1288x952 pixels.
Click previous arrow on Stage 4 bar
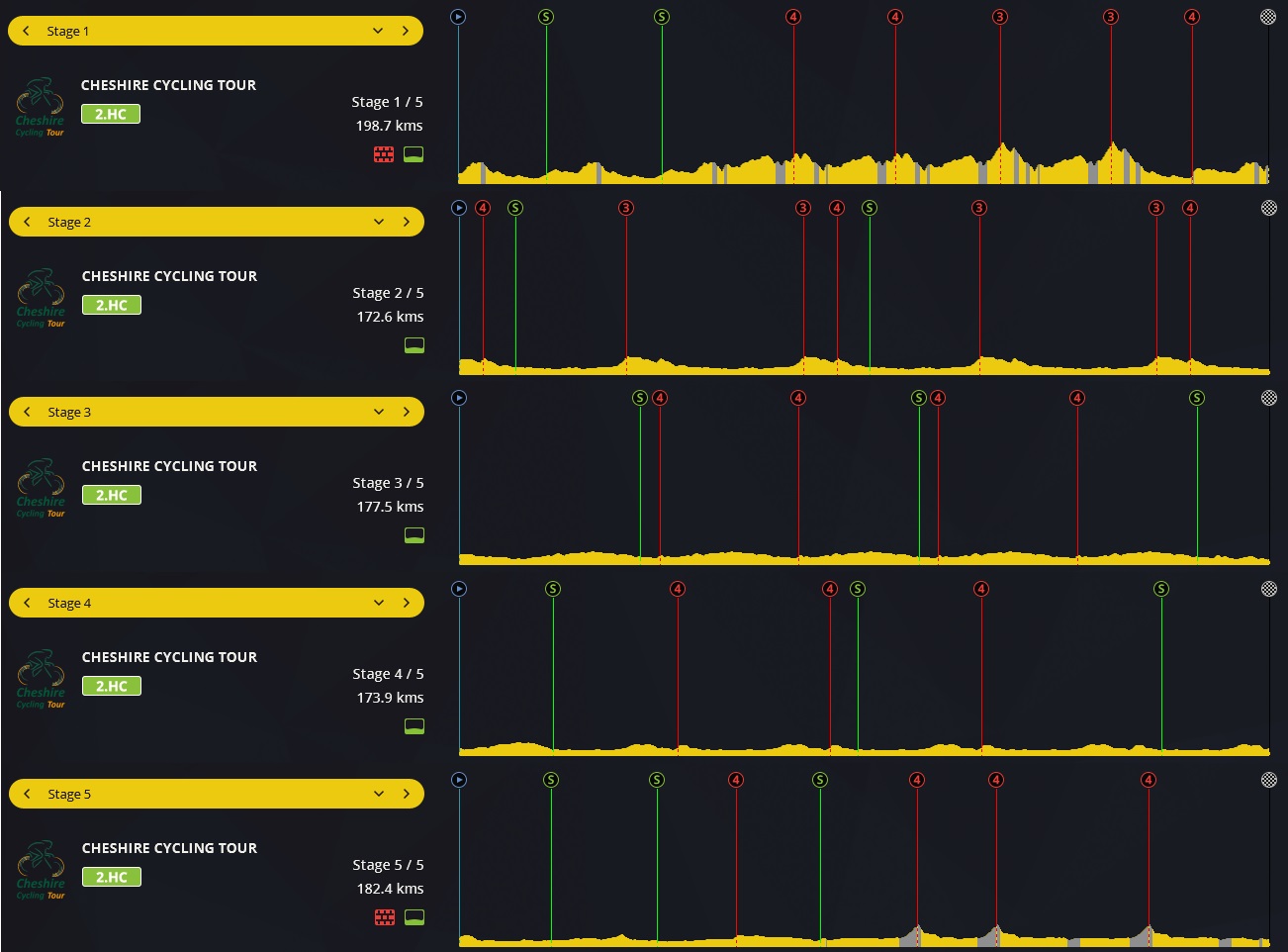tap(27, 603)
